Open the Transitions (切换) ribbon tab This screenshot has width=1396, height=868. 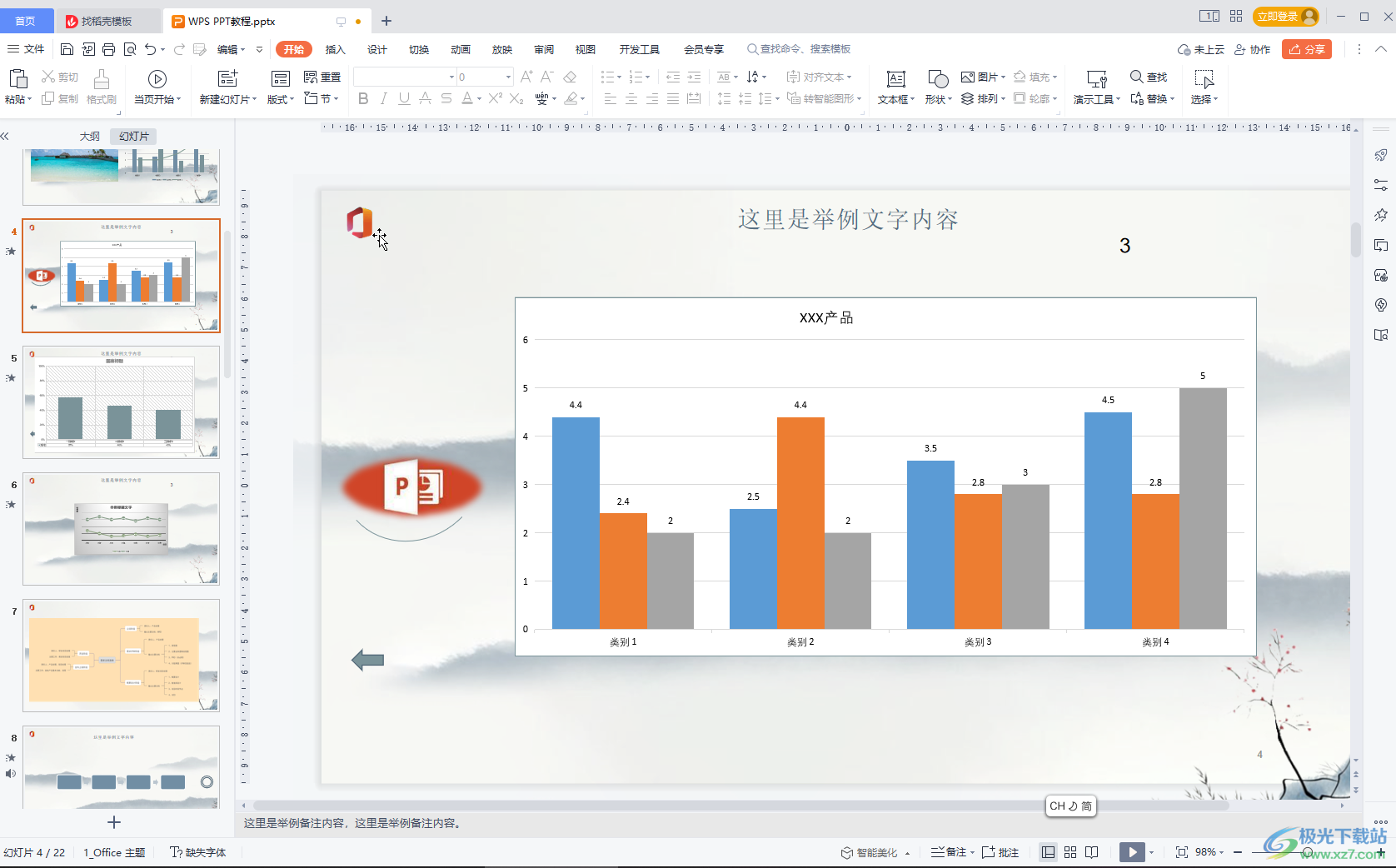[x=419, y=49]
